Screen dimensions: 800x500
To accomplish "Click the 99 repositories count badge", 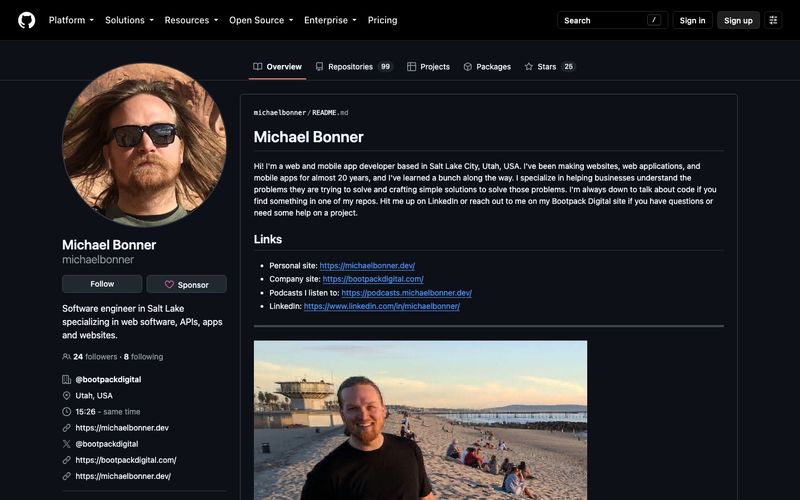I will [x=386, y=67].
